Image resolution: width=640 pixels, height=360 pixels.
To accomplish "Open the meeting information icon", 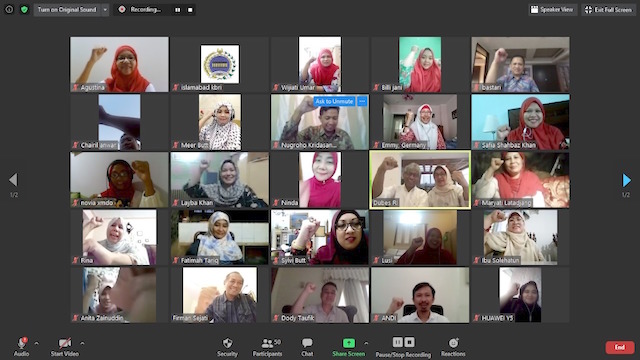I will click(9, 9).
